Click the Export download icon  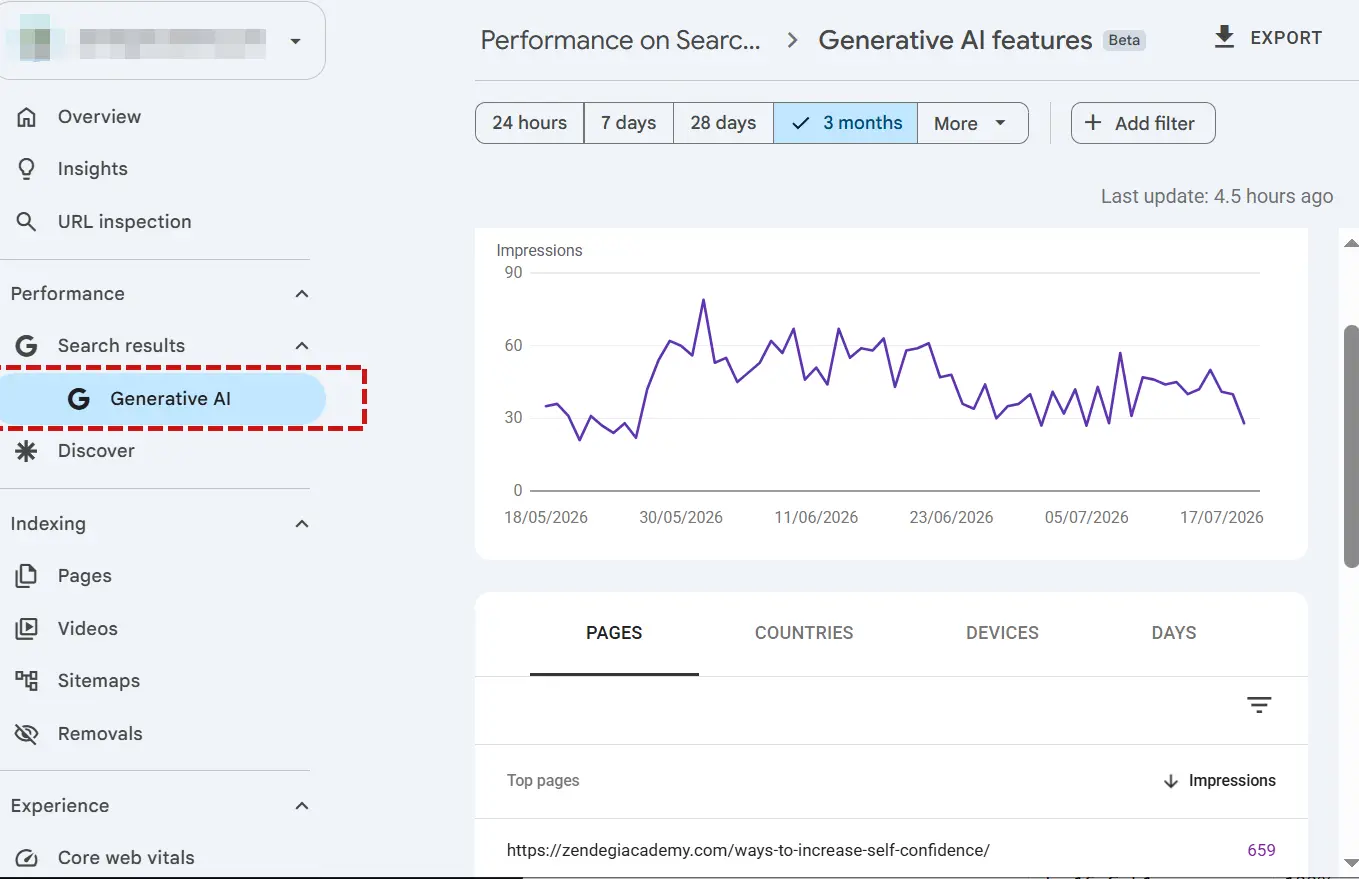point(1224,38)
